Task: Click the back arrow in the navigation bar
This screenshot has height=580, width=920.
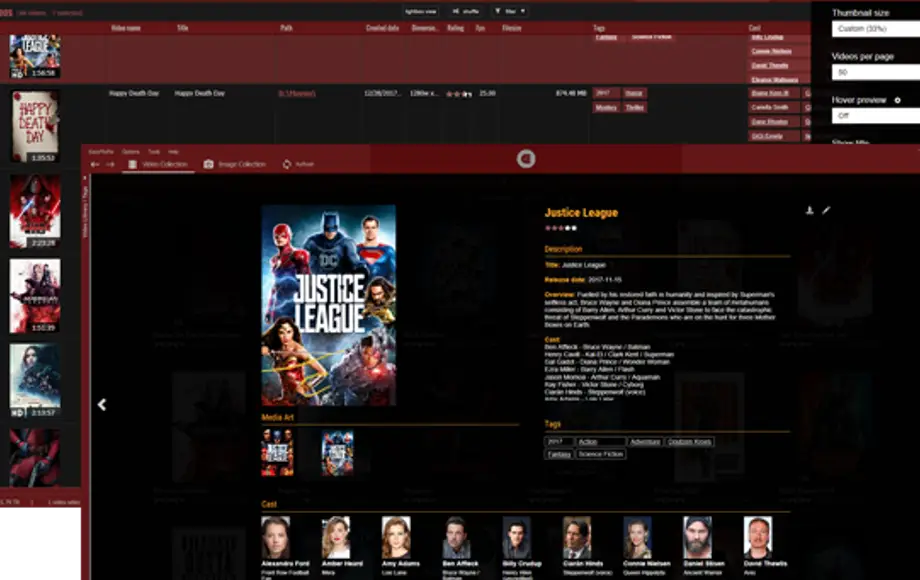Action: 95,164
